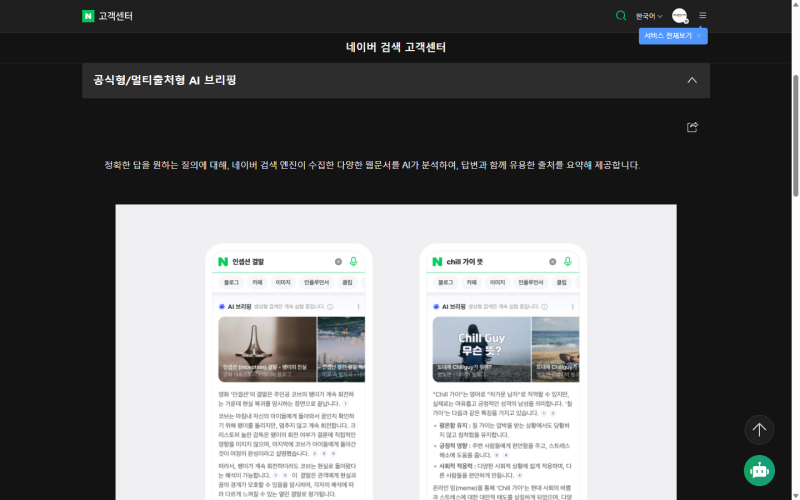Open the 고객센터 home link
The image size is (800, 500).
pyautogui.click(x=115, y=16)
